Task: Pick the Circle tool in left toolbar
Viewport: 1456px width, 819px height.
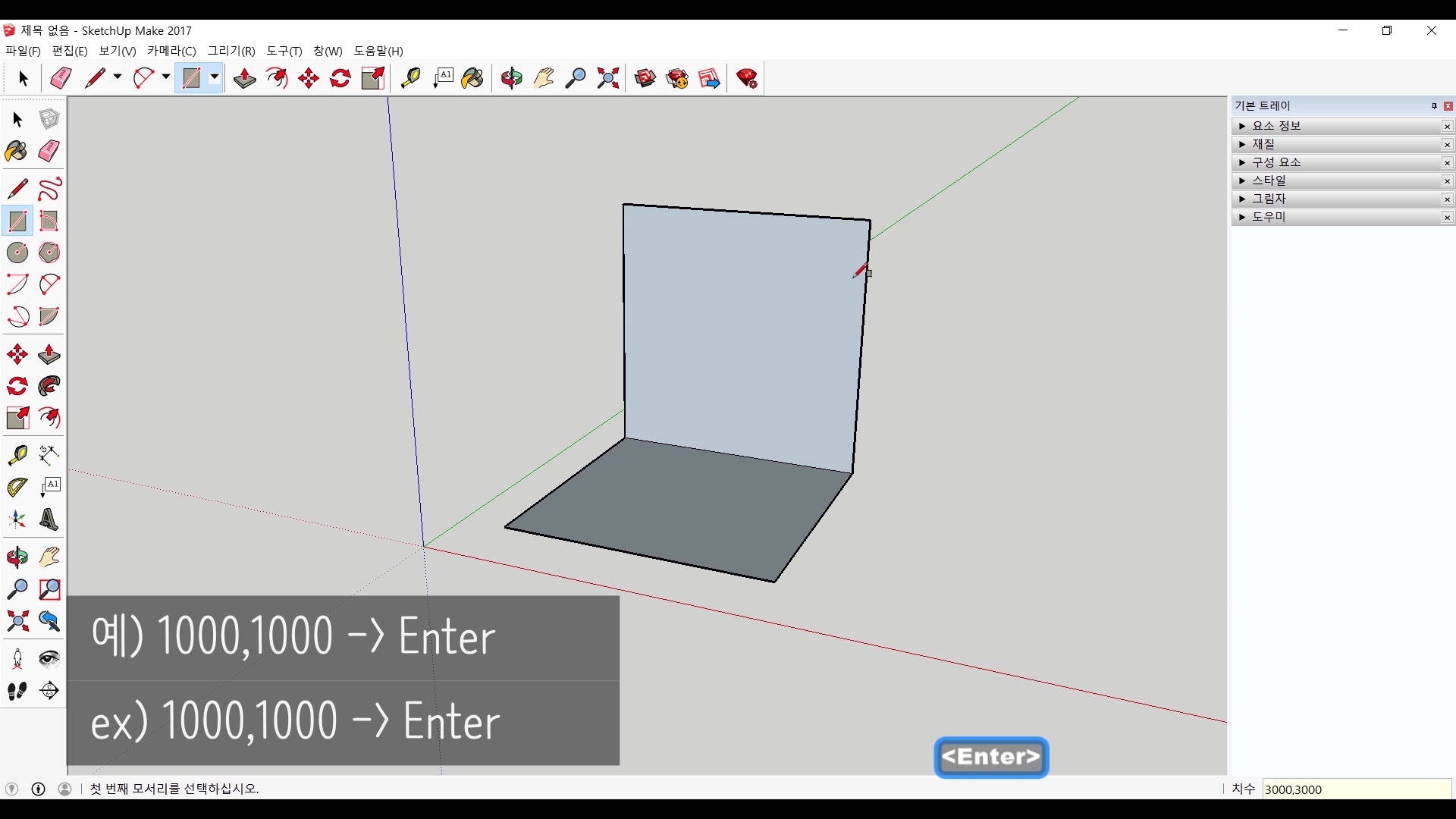Action: 17,253
